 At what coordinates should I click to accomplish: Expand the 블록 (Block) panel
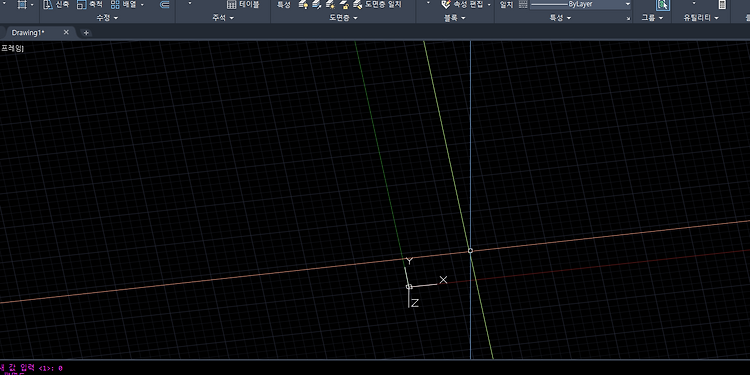[x=455, y=18]
